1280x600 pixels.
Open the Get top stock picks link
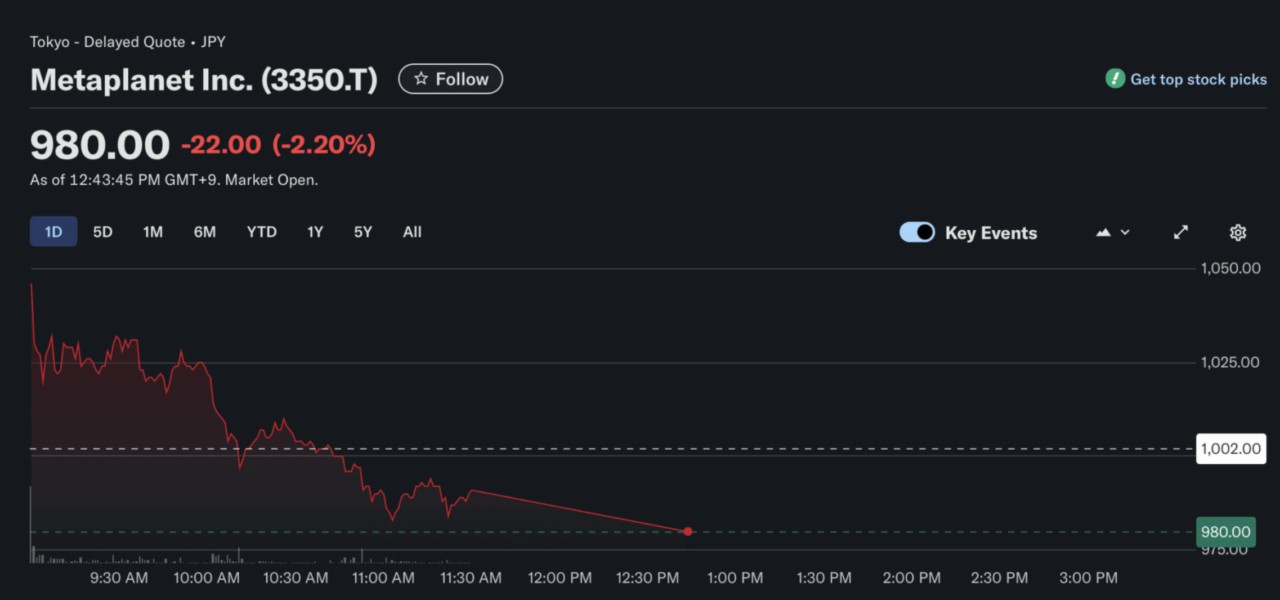[1196, 78]
